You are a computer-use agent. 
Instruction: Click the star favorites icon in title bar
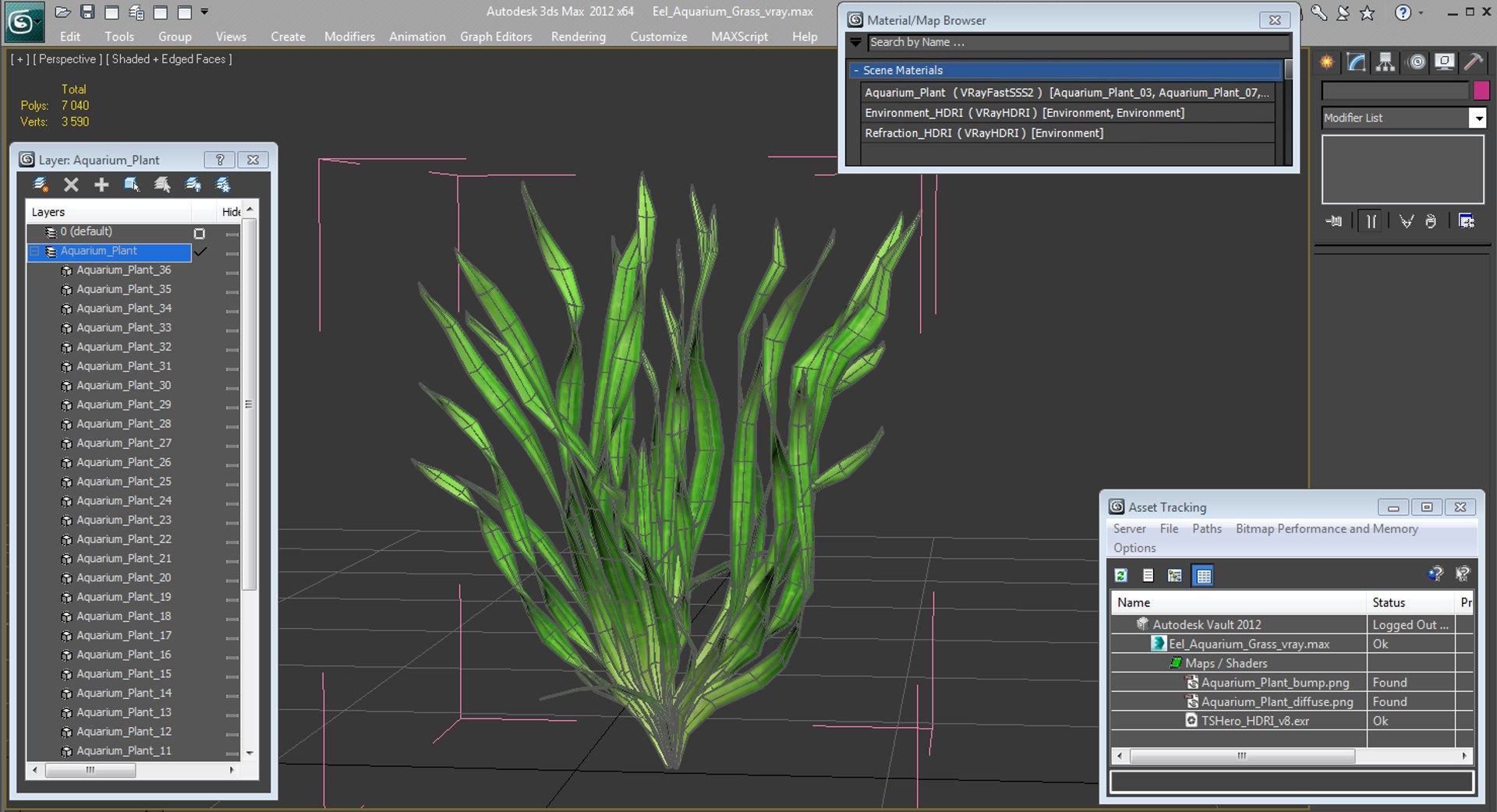(x=1367, y=12)
